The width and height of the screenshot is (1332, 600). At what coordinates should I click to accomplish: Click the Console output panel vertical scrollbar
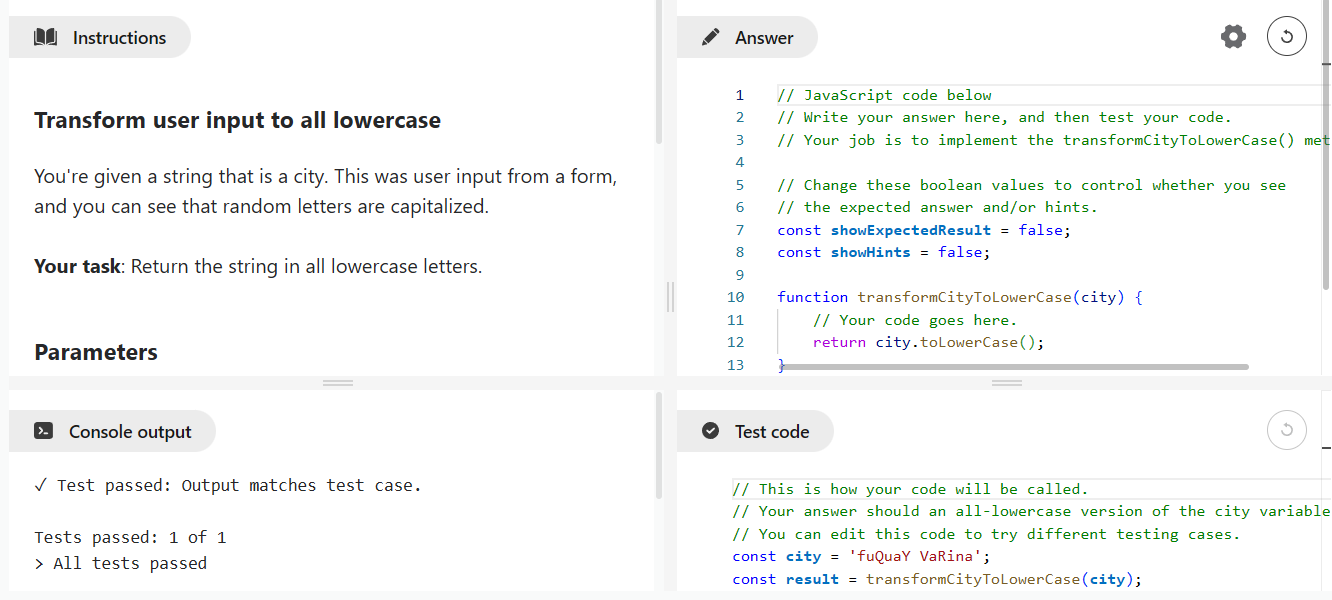pyautogui.click(x=659, y=445)
